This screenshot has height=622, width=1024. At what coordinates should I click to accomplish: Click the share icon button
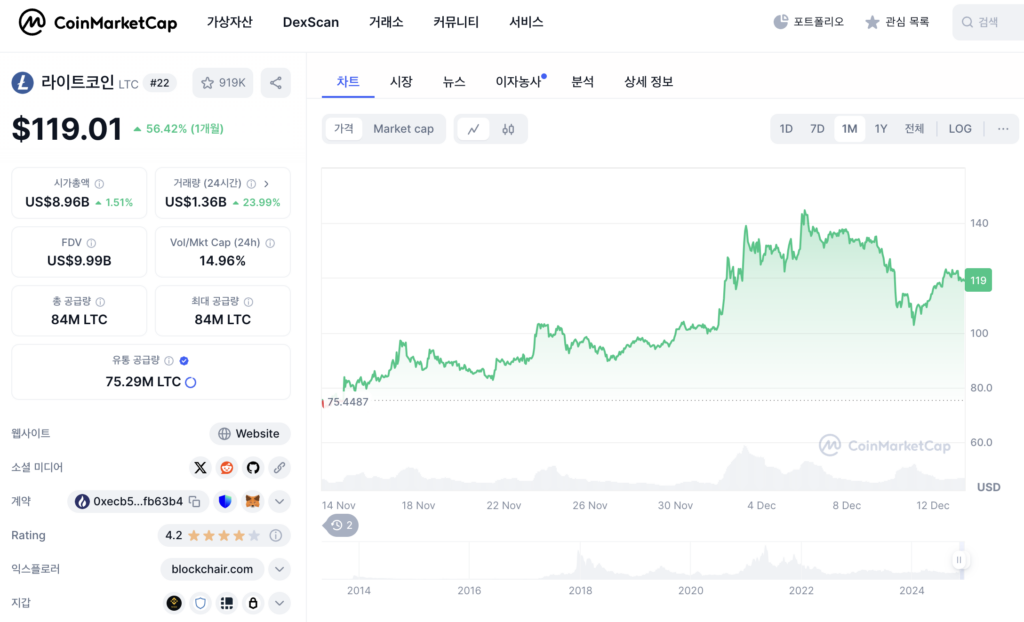point(276,83)
